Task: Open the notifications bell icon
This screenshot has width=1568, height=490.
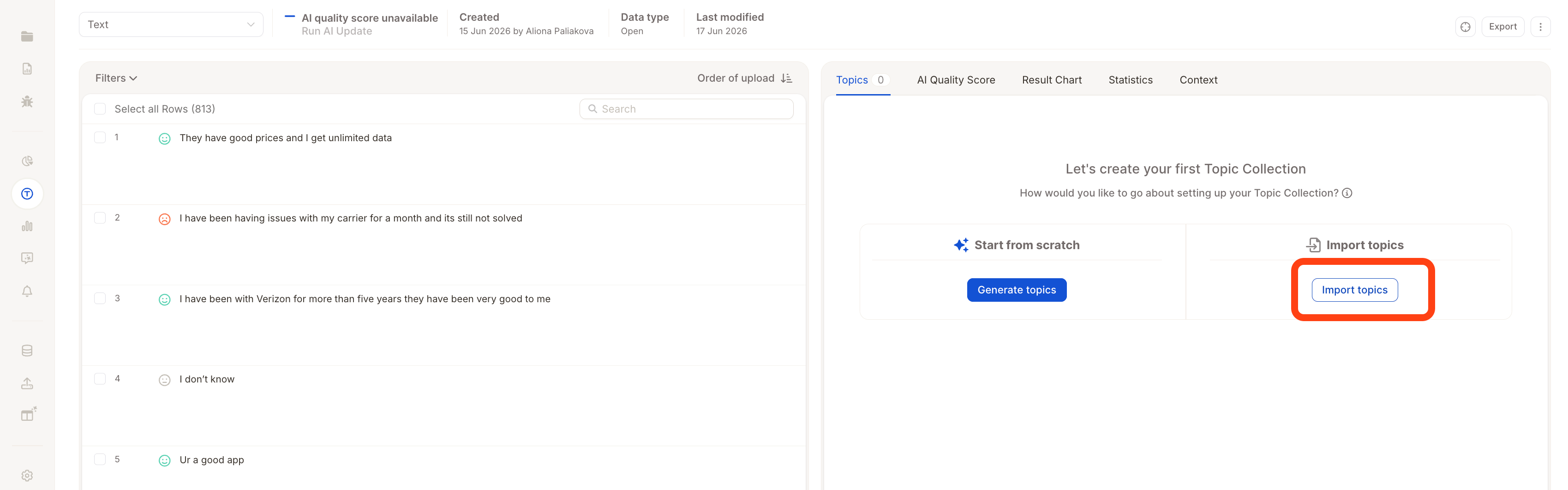Action: (x=27, y=291)
